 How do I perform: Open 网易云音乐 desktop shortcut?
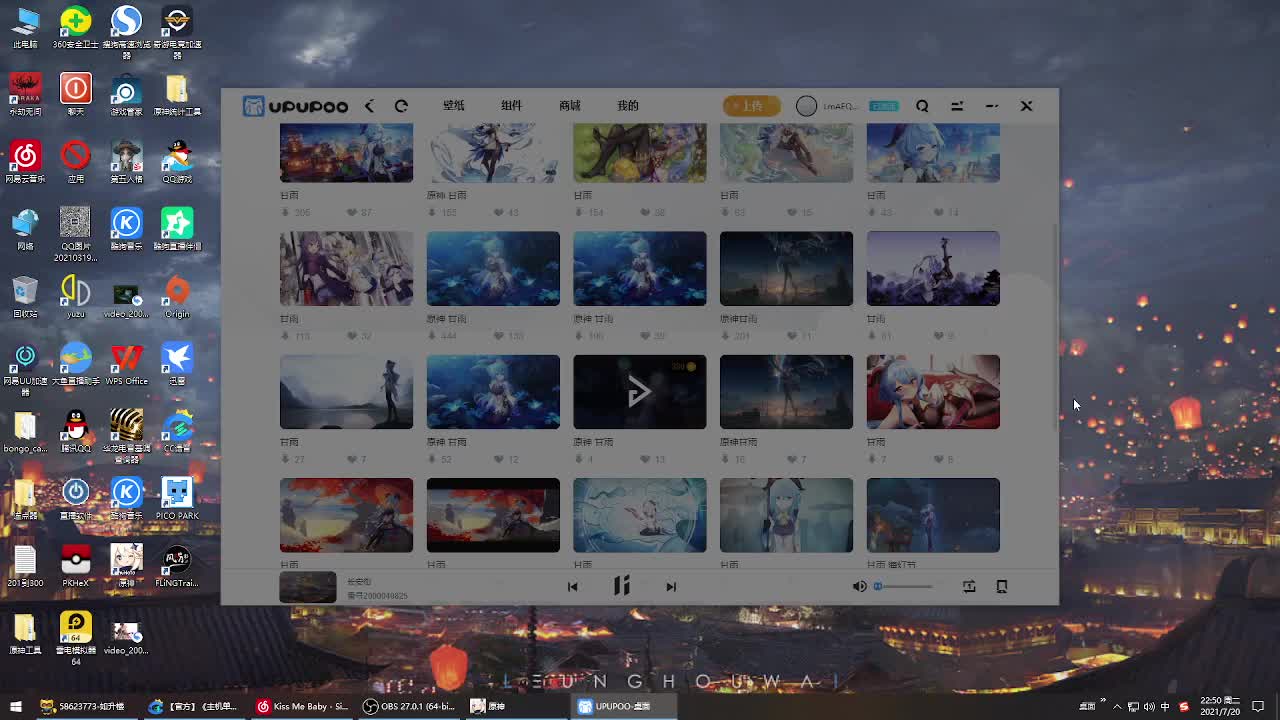click(25, 161)
